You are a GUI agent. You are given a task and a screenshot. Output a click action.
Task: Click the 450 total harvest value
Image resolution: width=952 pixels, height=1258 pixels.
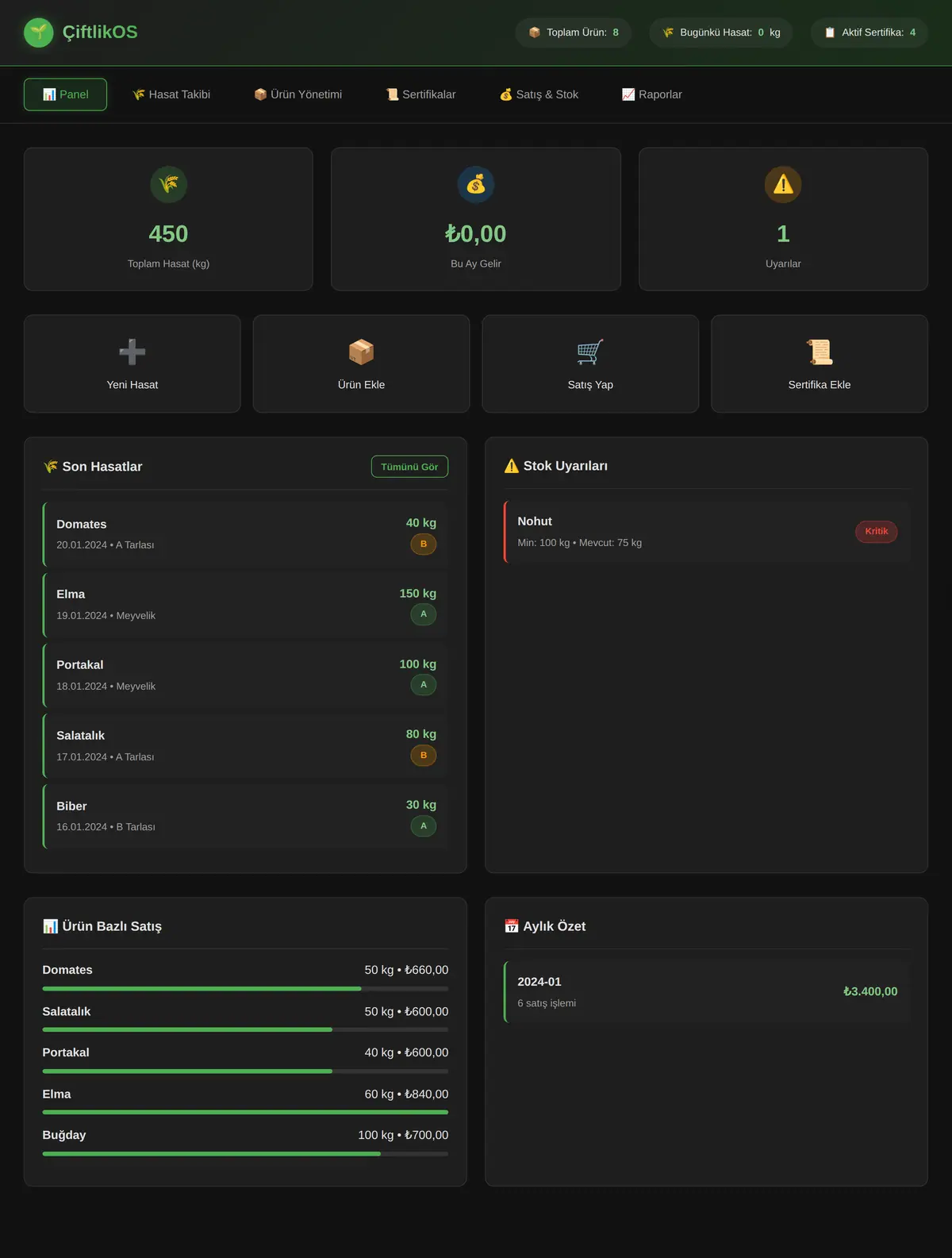pyautogui.click(x=168, y=234)
